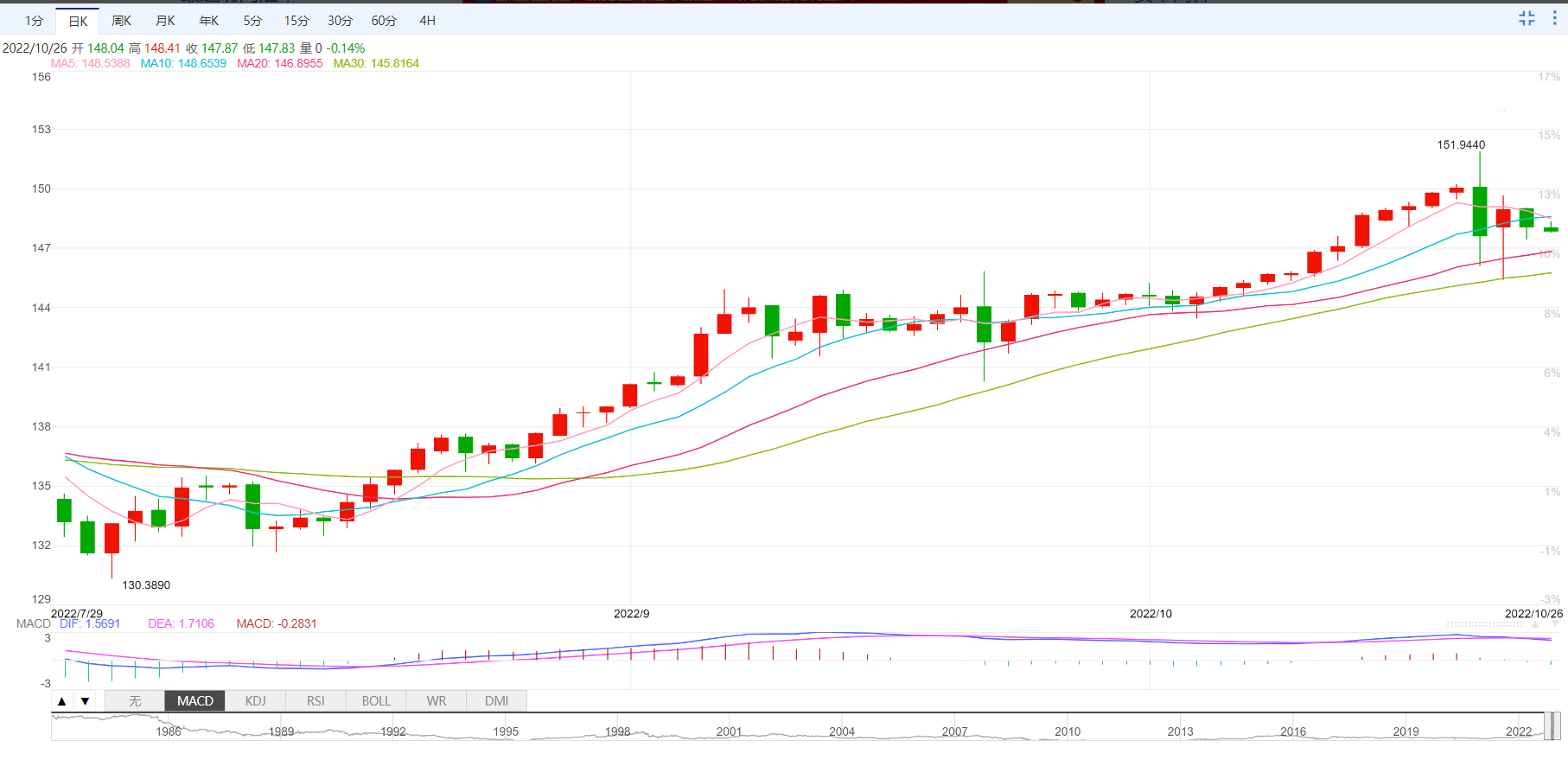The image size is (1568, 760).
Task: Select the 周K weekly chart tab
Action: (x=121, y=21)
